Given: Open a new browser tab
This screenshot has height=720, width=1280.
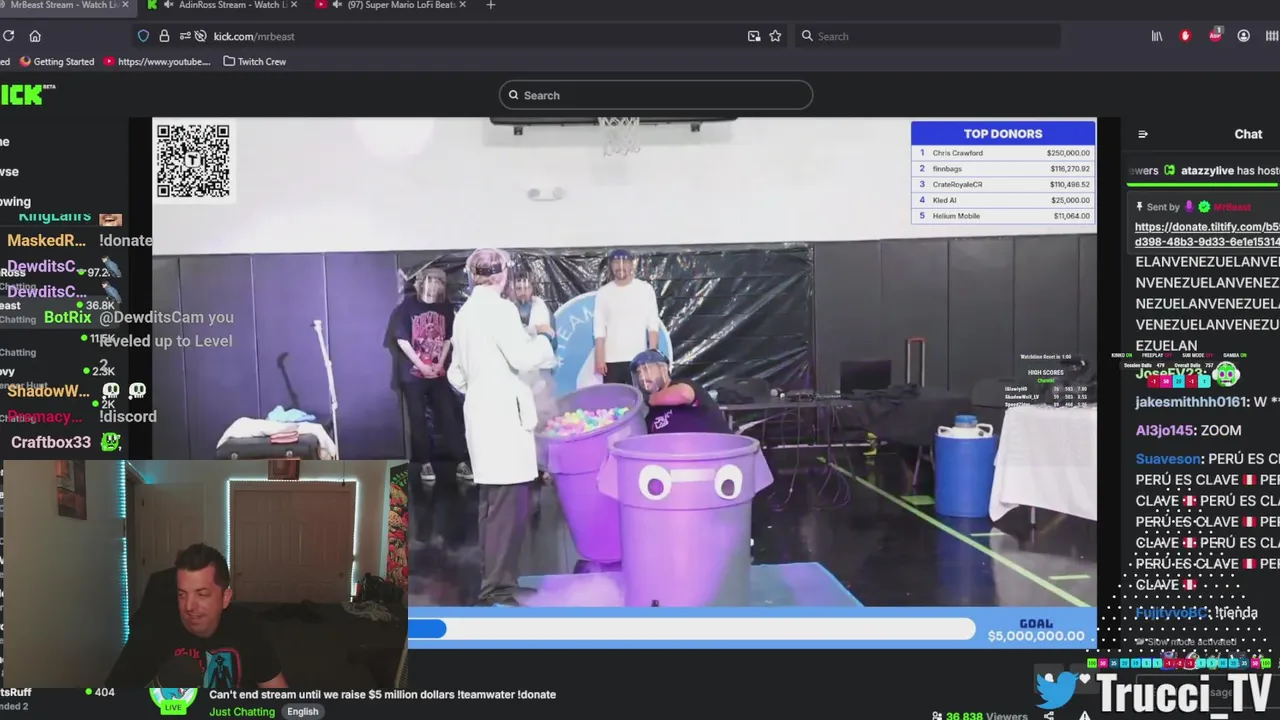Looking at the screenshot, I should 490,5.
